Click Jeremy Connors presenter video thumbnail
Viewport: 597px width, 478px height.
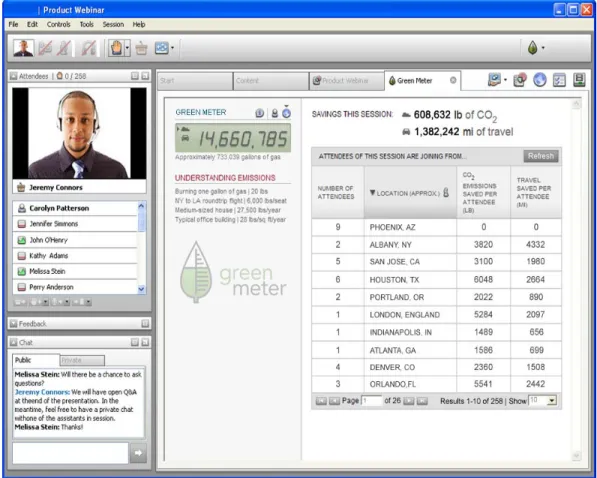click(x=79, y=133)
